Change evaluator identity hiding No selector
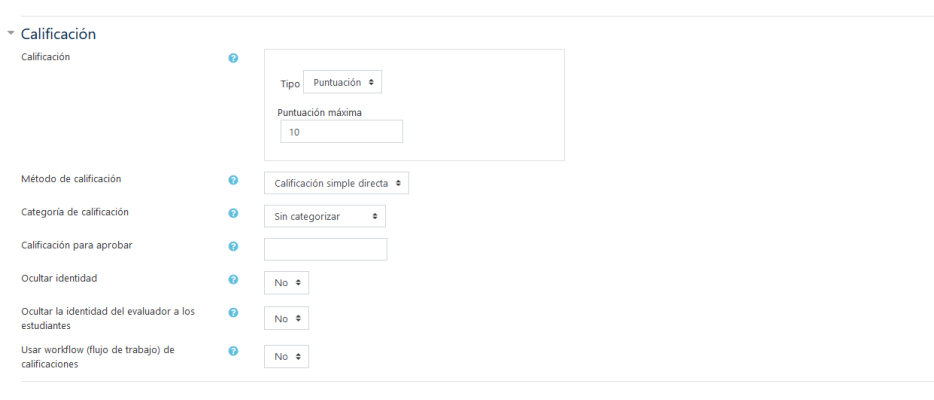This screenshot has height=400, width=934. point(287,319)
